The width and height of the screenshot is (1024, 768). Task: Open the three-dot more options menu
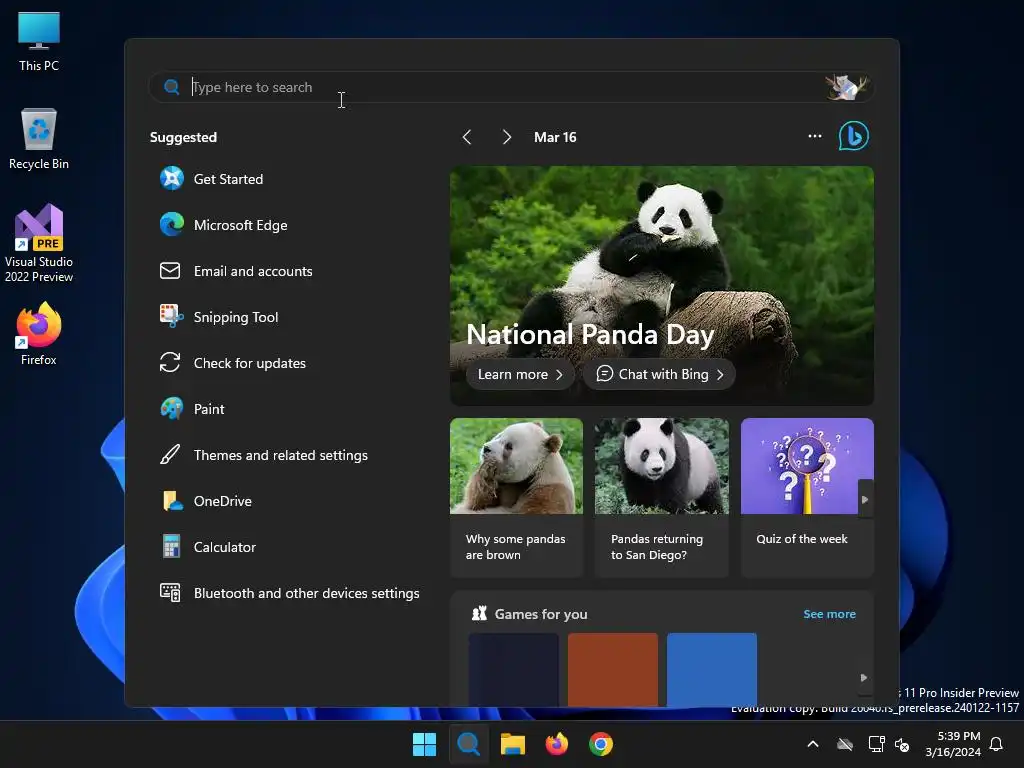[814, 136]
